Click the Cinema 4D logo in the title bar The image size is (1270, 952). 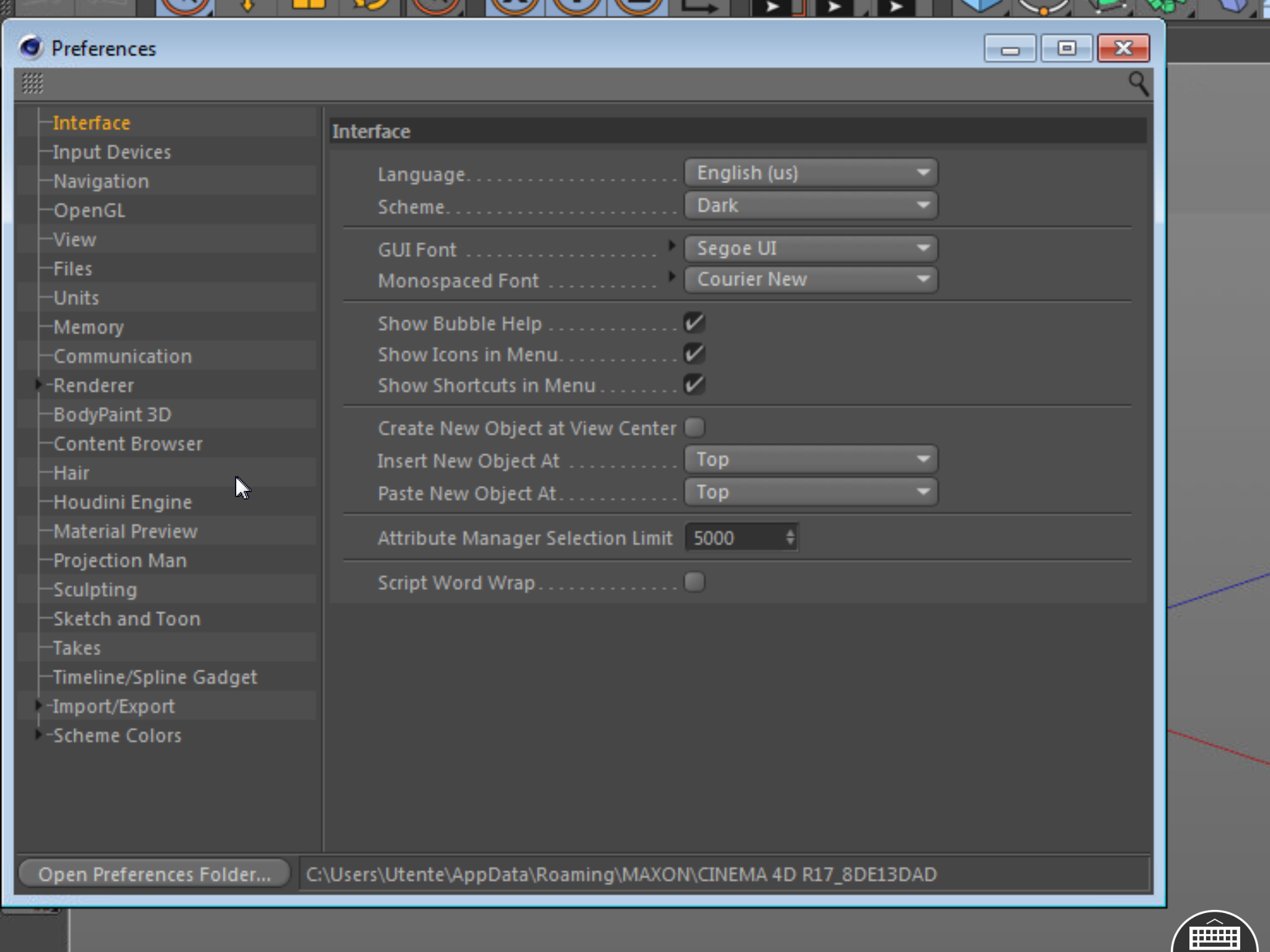click(30, 48)
